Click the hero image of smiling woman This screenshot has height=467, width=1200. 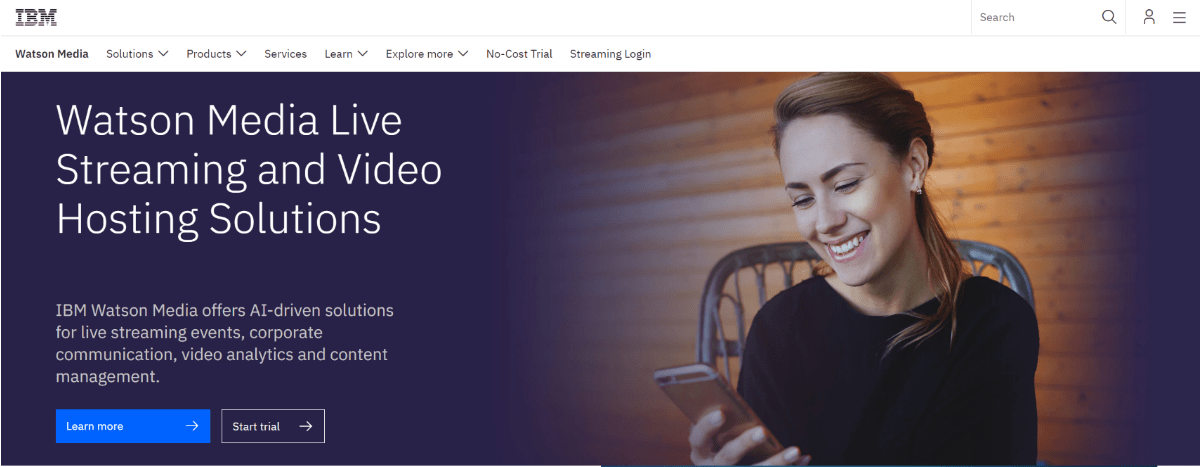pos(860,270)
